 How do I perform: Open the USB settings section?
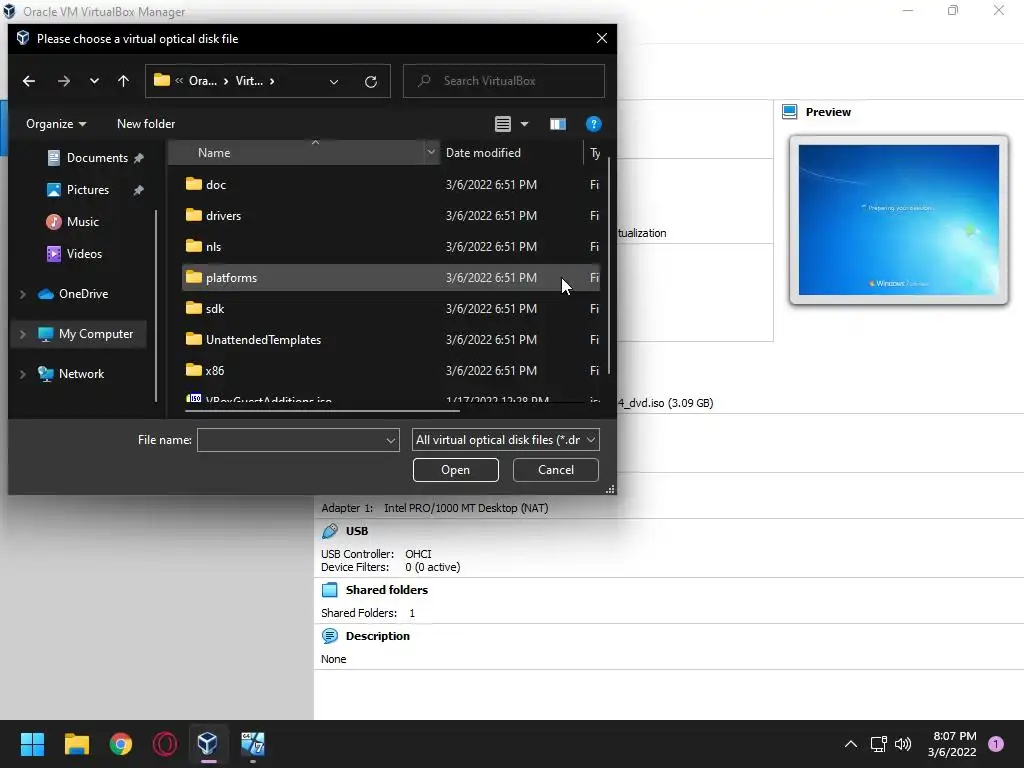coord(357,531)
